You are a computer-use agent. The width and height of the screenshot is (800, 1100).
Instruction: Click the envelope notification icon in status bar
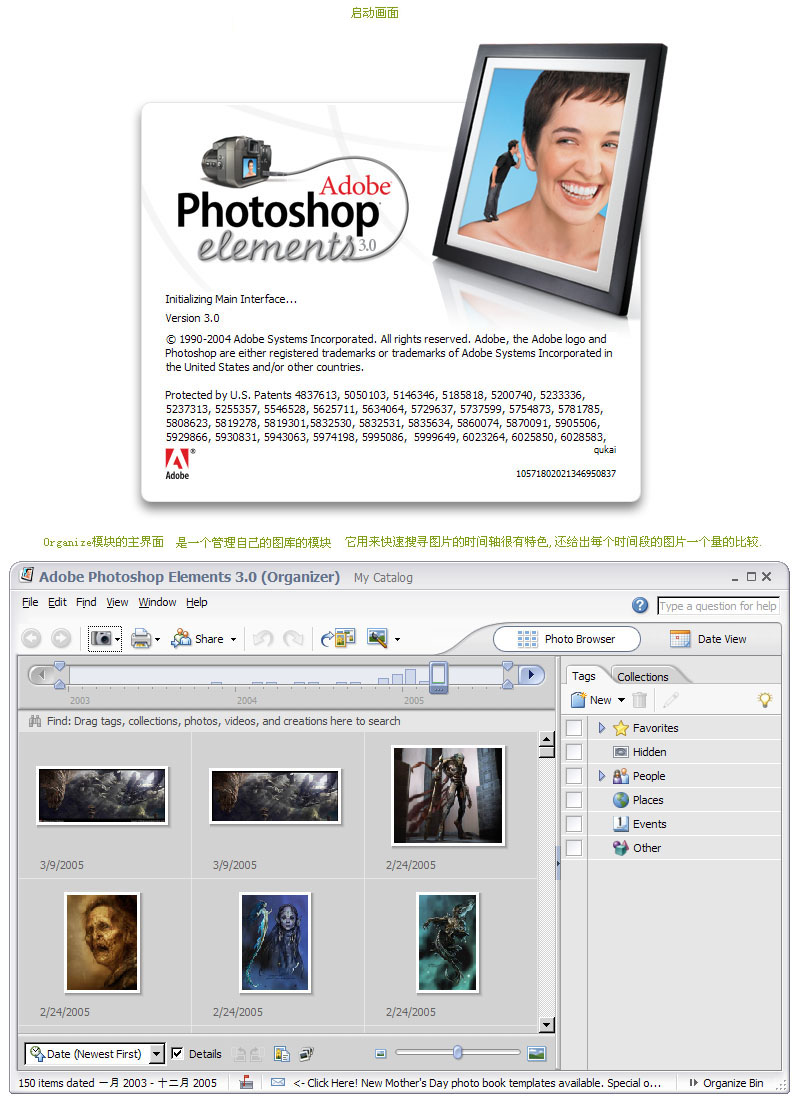pos(278,1082)
